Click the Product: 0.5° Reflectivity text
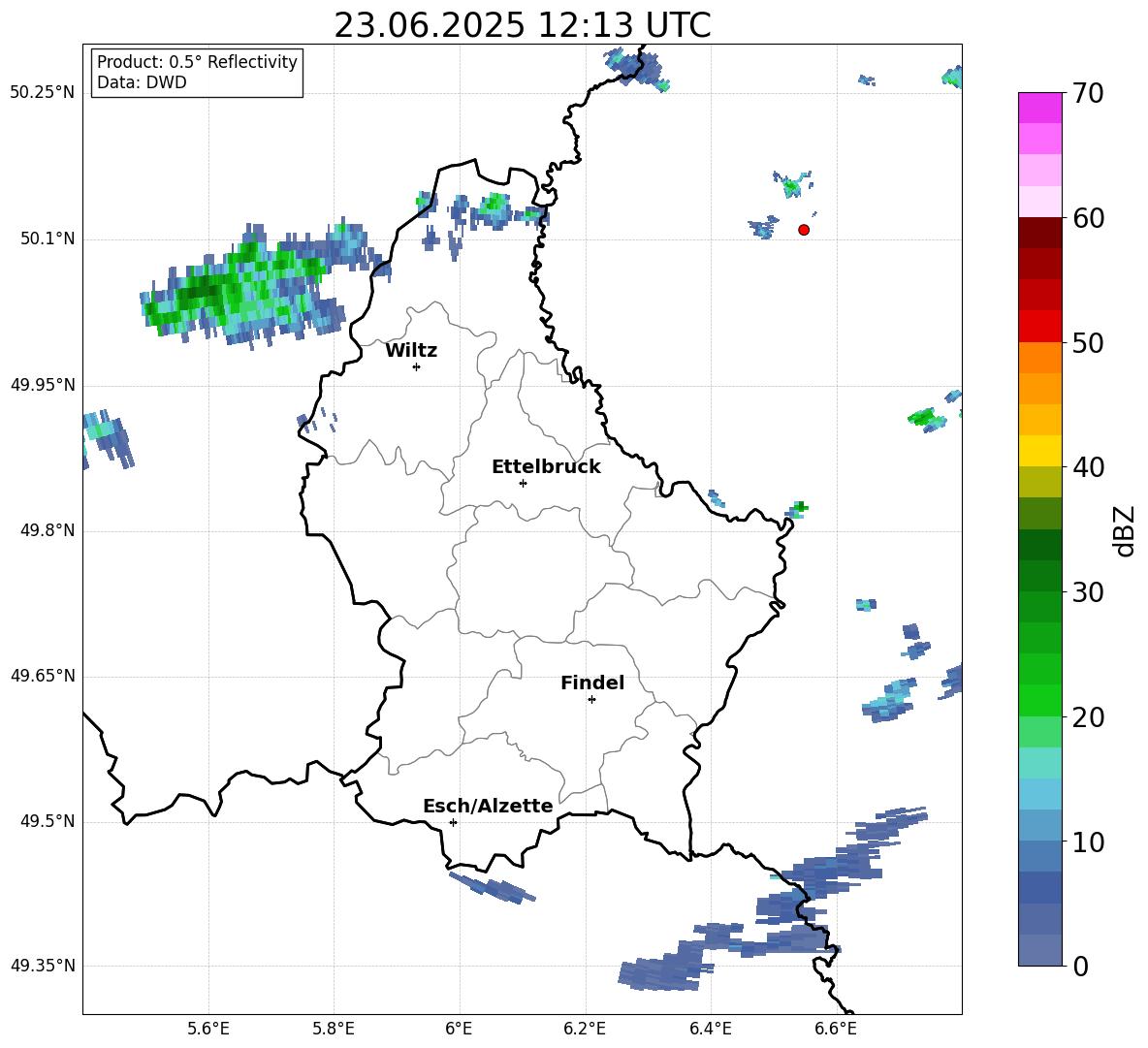The image size is (1148, 1048). (x=197, y=62)
